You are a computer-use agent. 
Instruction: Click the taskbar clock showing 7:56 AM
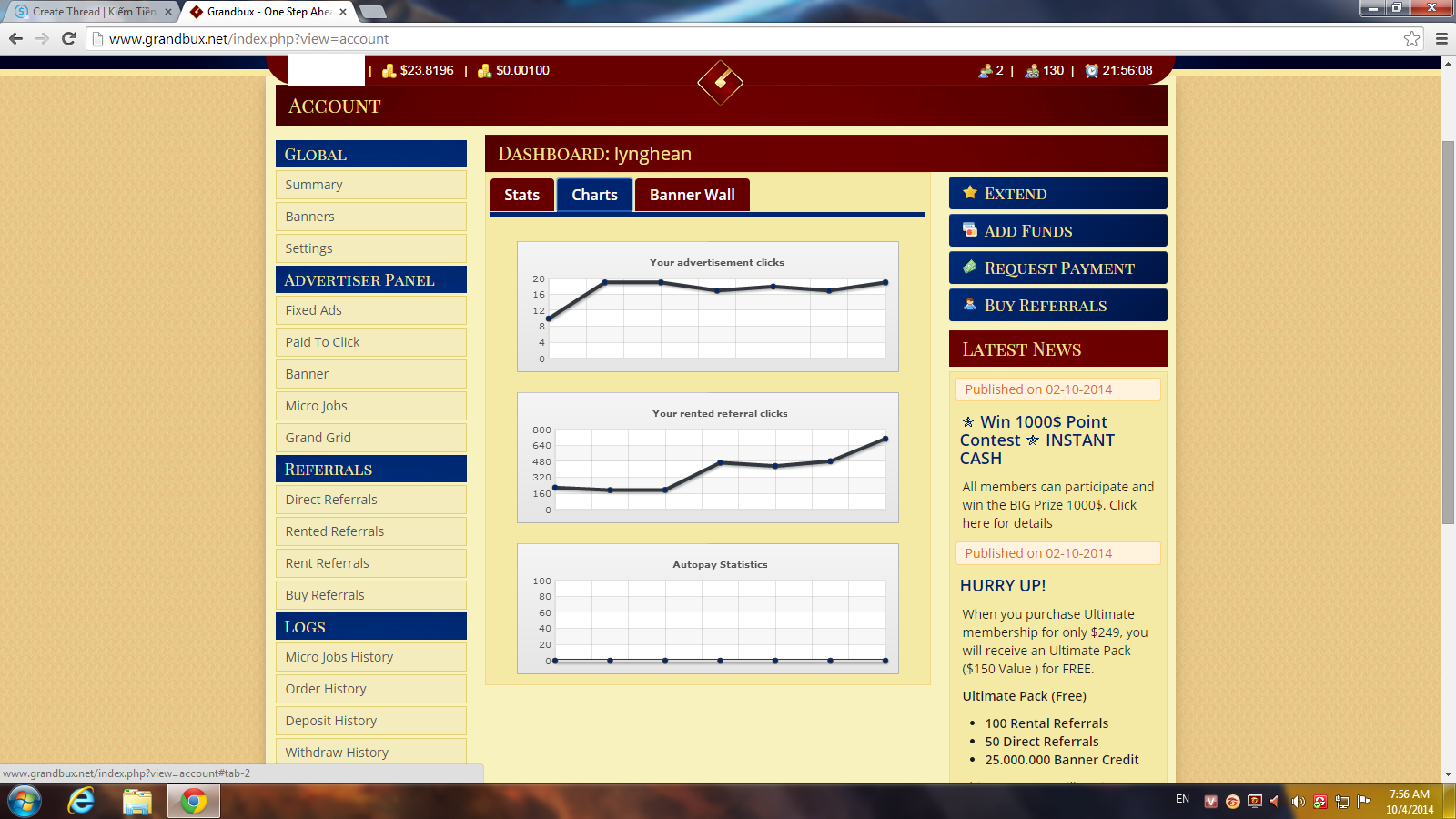[x=1410, y=802]
